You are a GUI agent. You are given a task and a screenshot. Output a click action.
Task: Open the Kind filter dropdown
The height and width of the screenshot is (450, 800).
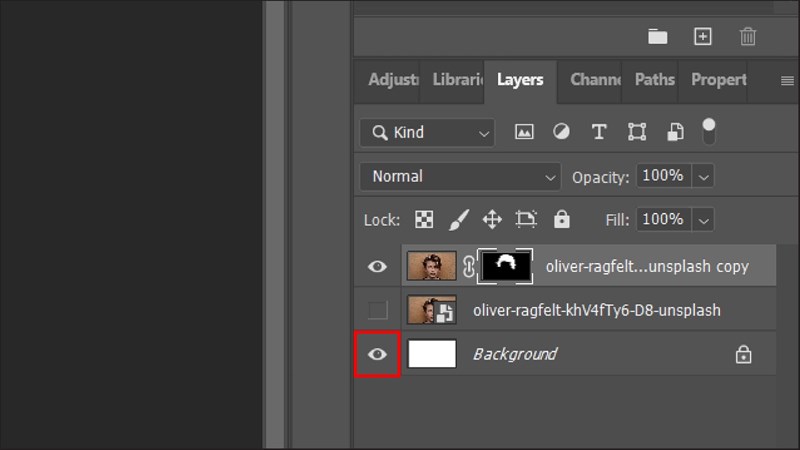click(427, 133)
